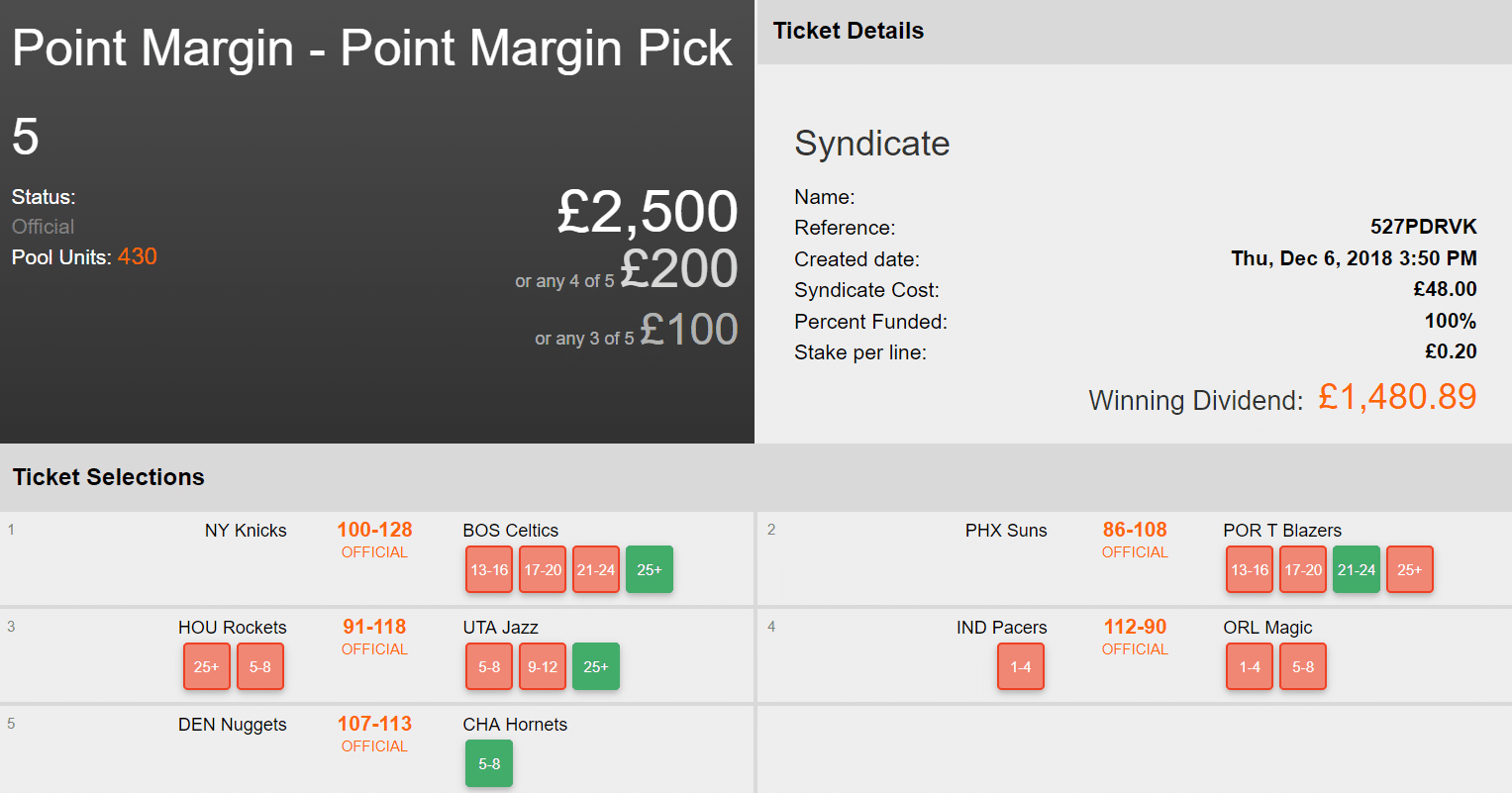The height and width of the screenshot is (793, 1512).
Task: Click the 13-16 chip under POR T Blazers
Action: tap(1250, 569)
